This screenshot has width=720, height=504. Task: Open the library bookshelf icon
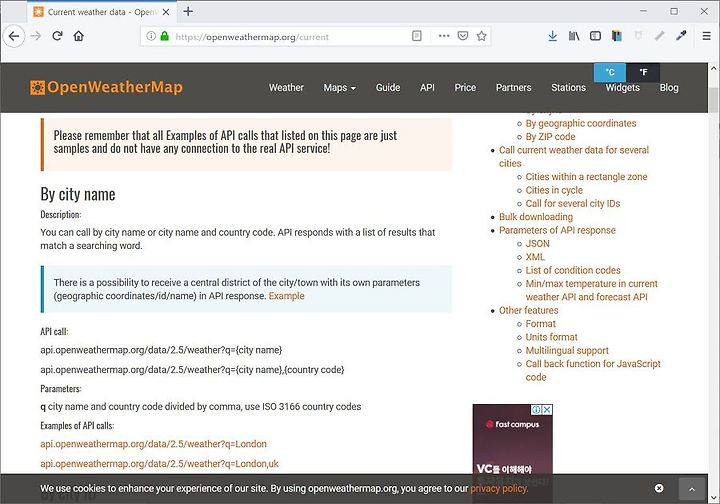[574, 36]
